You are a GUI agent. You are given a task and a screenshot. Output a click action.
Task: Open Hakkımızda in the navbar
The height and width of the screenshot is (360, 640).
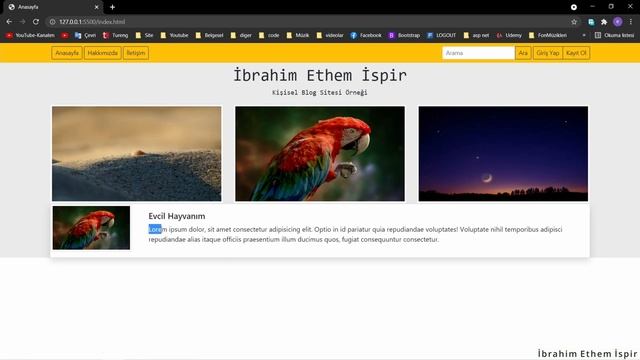tap(102, 53)
